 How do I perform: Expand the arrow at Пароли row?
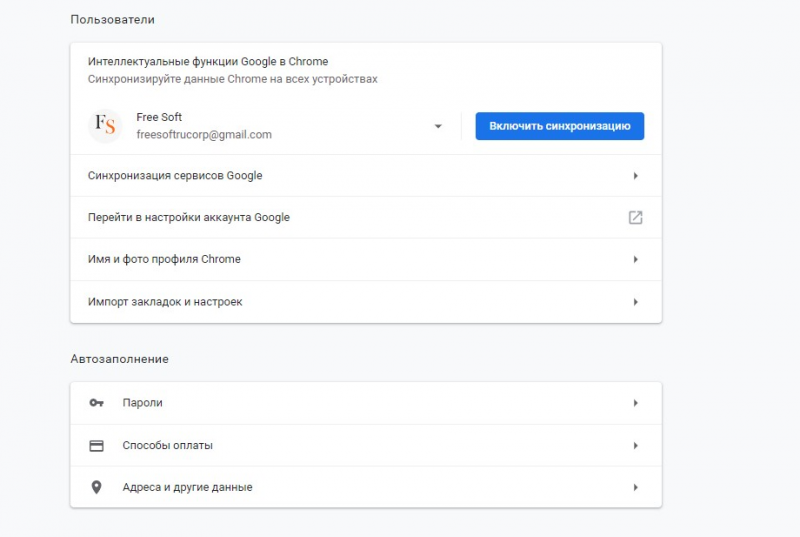pos(636,403)
